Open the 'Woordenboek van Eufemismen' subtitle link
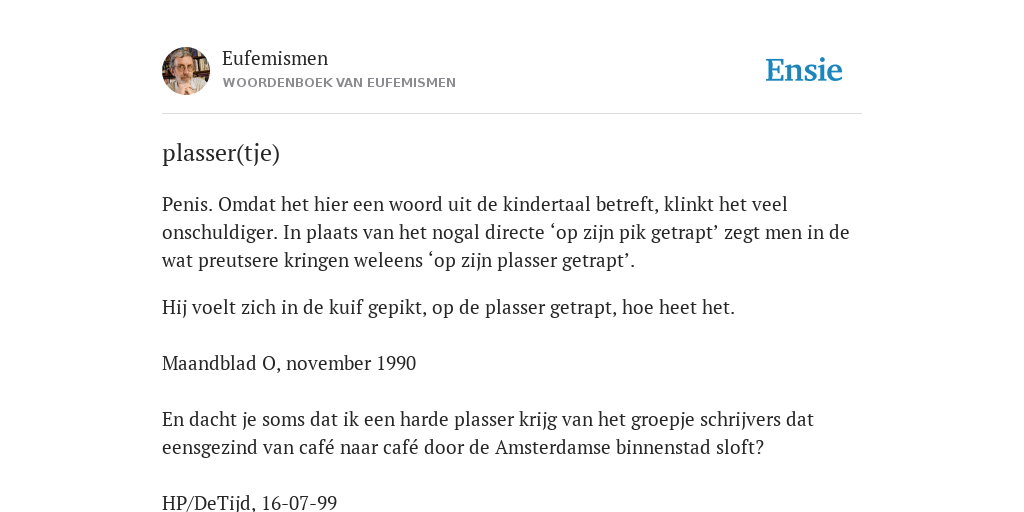 tap(339, 83)
